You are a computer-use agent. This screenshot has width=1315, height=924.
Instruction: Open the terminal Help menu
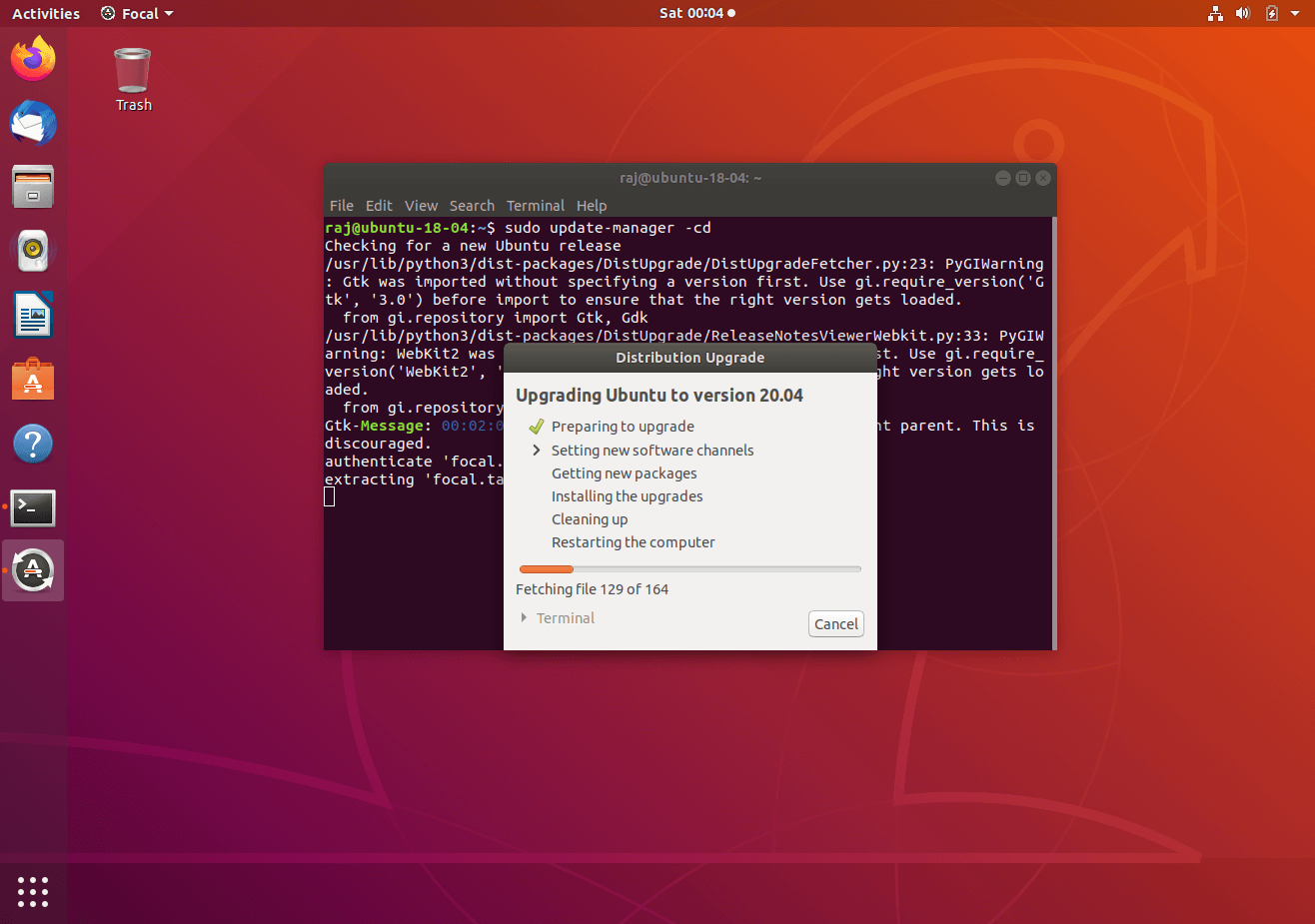(592, 205)
